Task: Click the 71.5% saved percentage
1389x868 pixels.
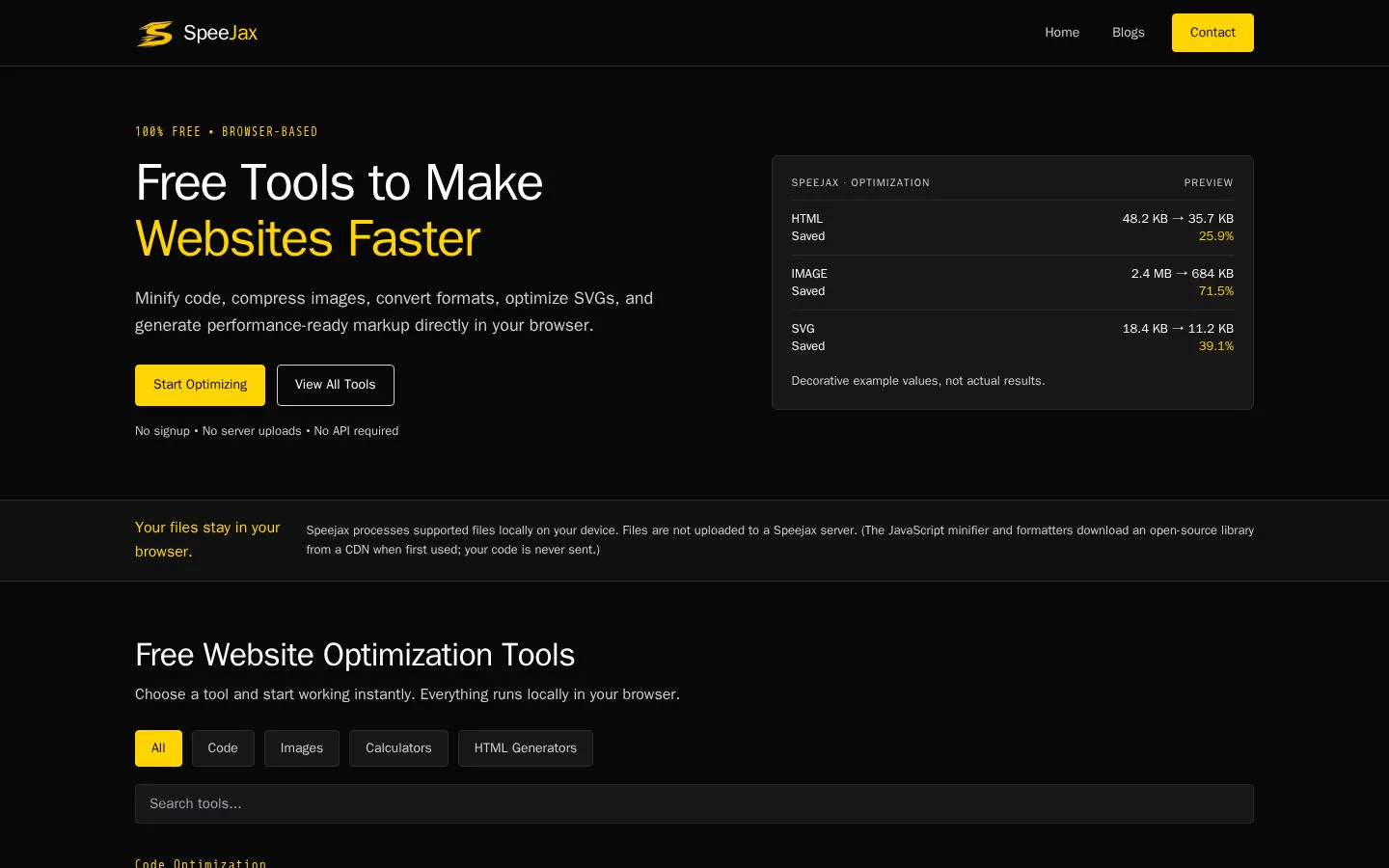Action: pos(1216,291)
